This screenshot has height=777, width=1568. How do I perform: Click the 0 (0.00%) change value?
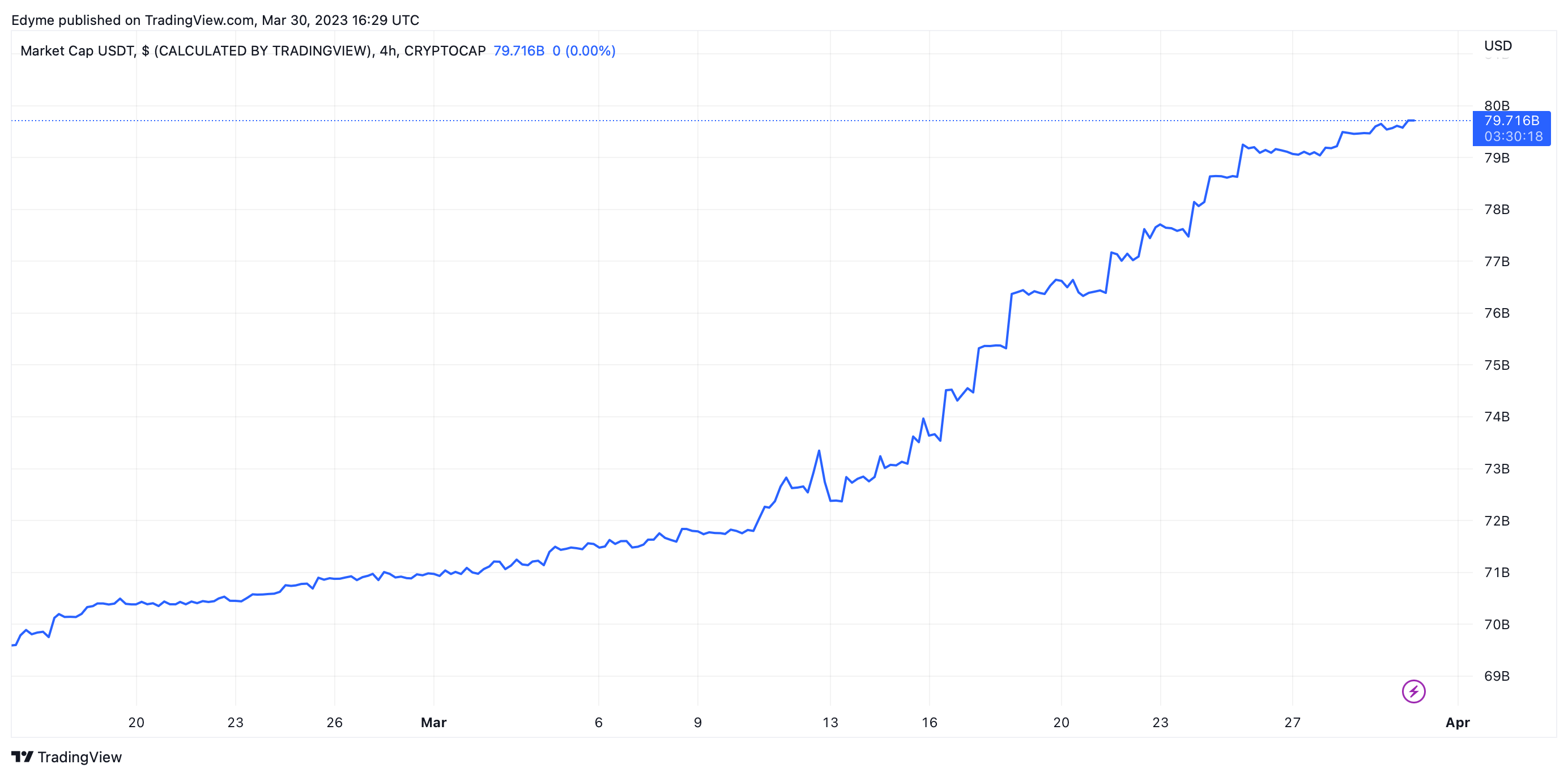[x=583, y=50]
